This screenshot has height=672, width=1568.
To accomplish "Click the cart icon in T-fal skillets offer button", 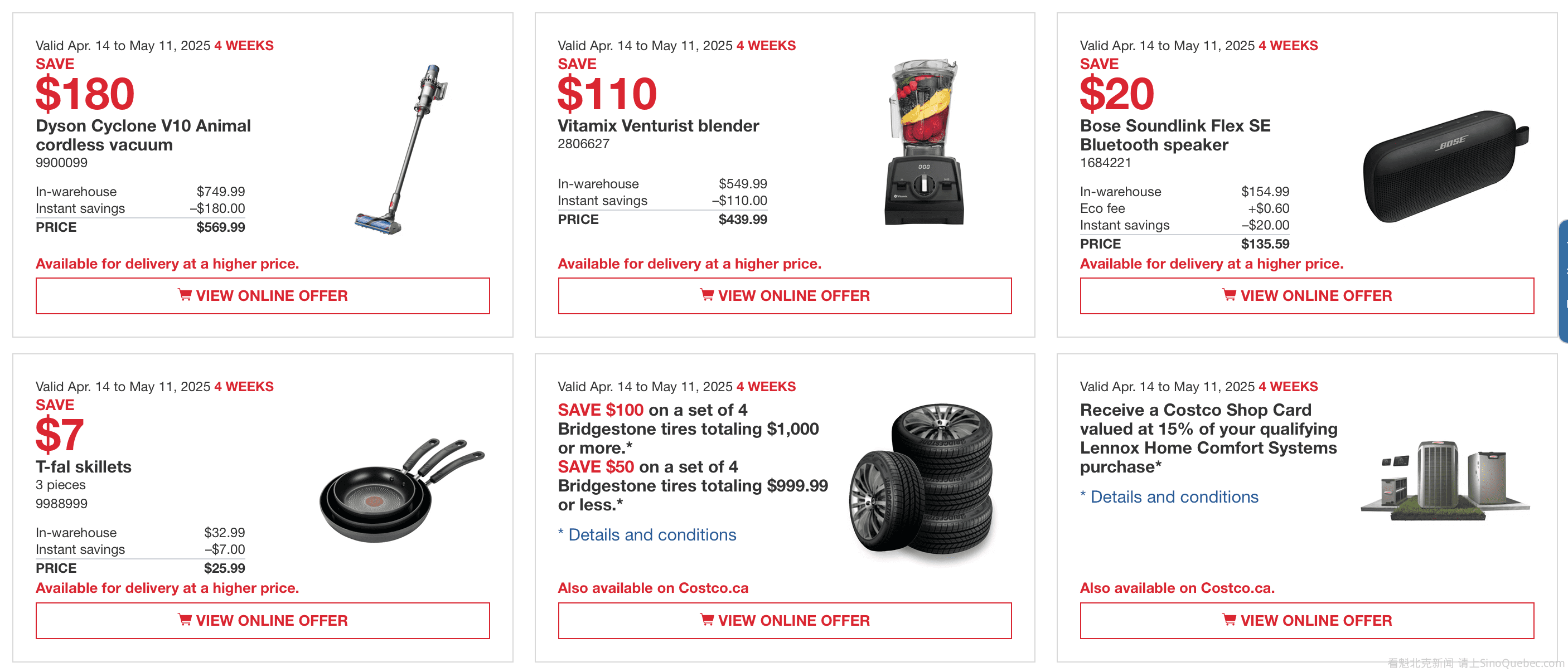I will click(x=185, y=620).
